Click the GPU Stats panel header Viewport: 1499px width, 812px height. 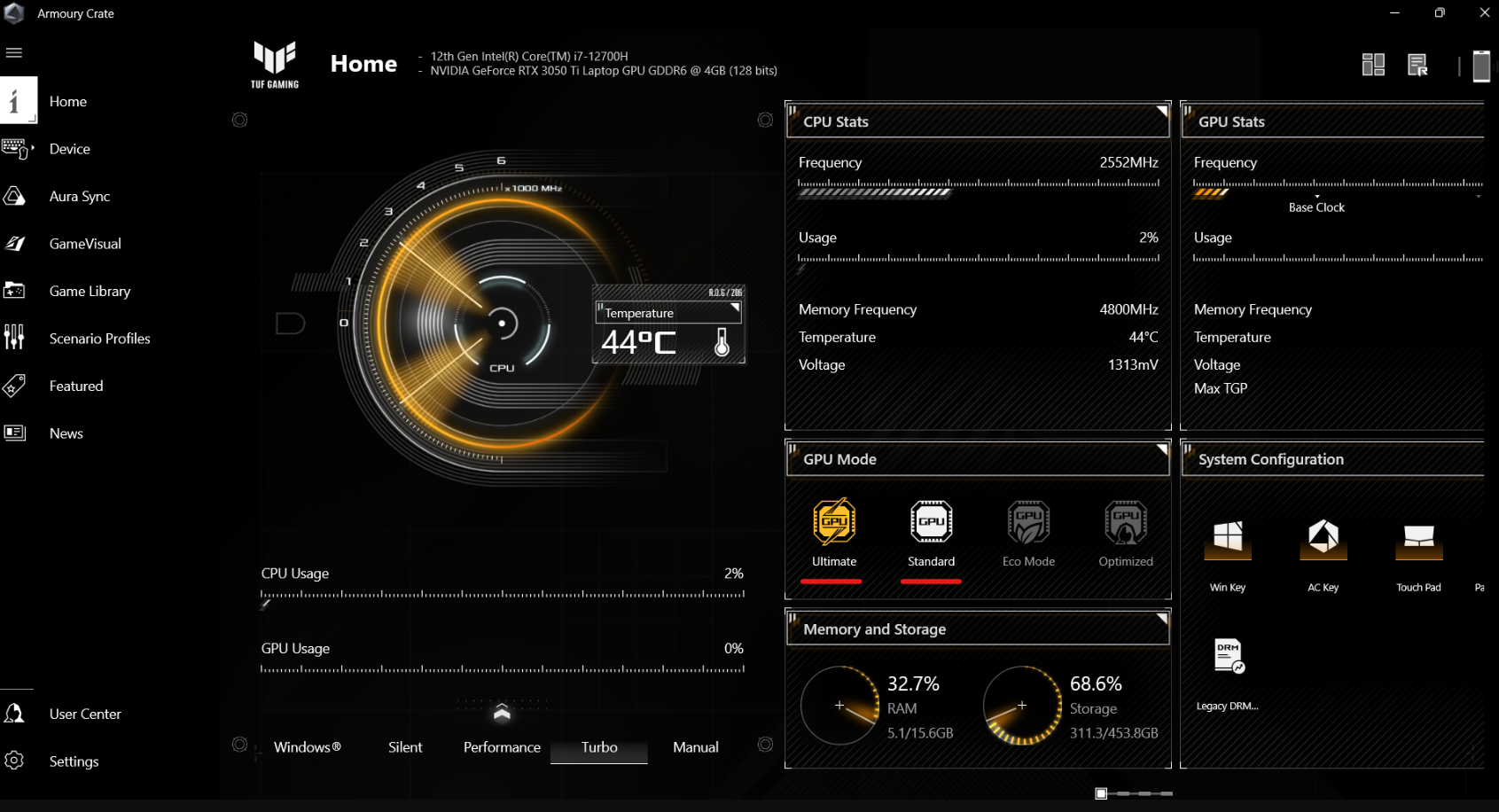click(1332, 121)
